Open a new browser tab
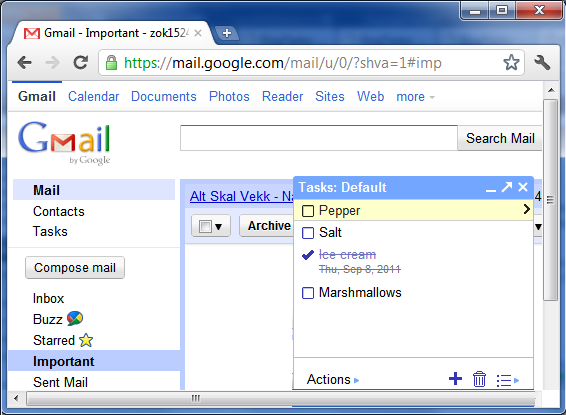 [226, 33]
